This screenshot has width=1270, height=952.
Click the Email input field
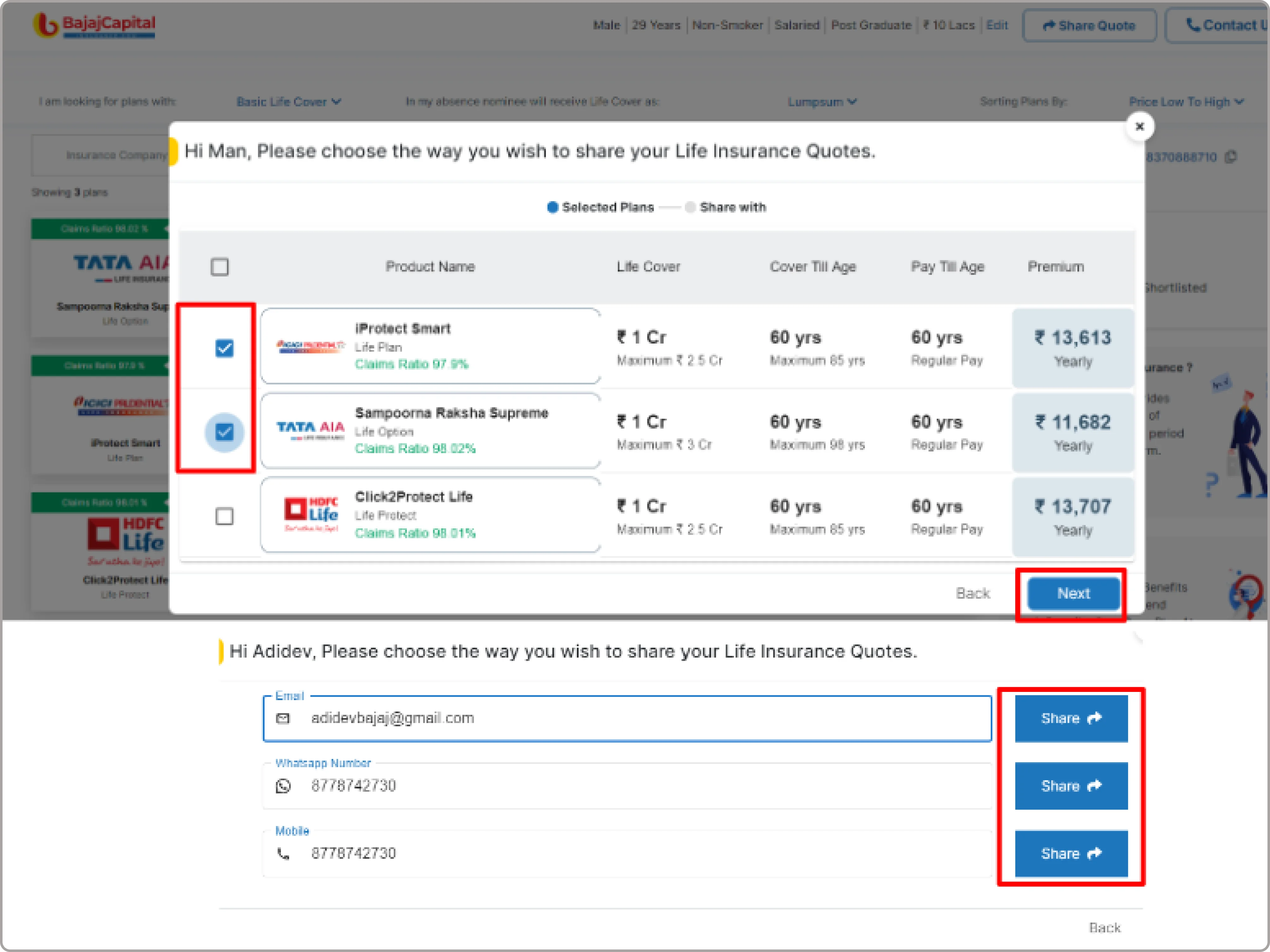click(627, 718)
